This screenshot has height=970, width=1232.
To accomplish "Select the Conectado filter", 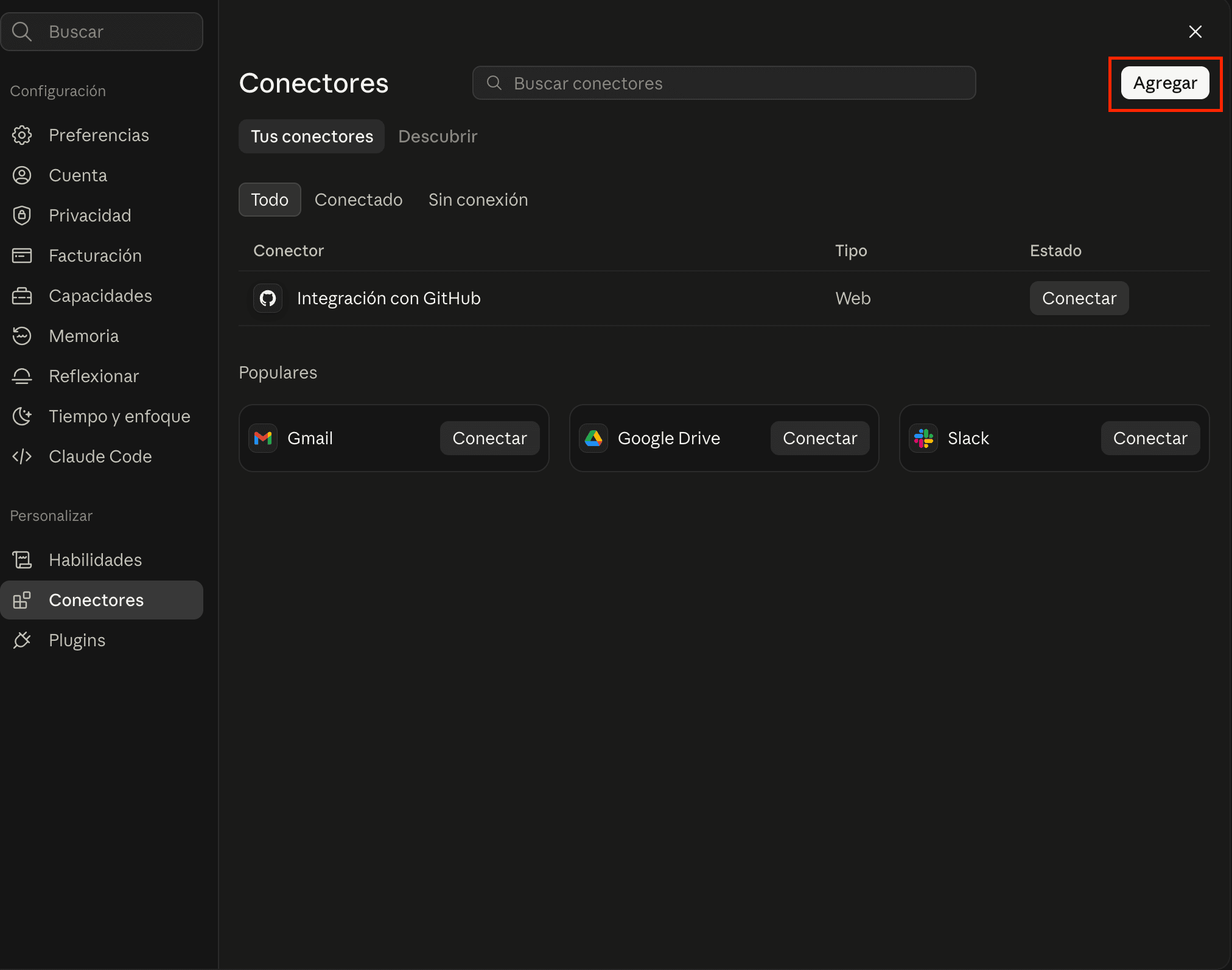I will tap(359, 200).
